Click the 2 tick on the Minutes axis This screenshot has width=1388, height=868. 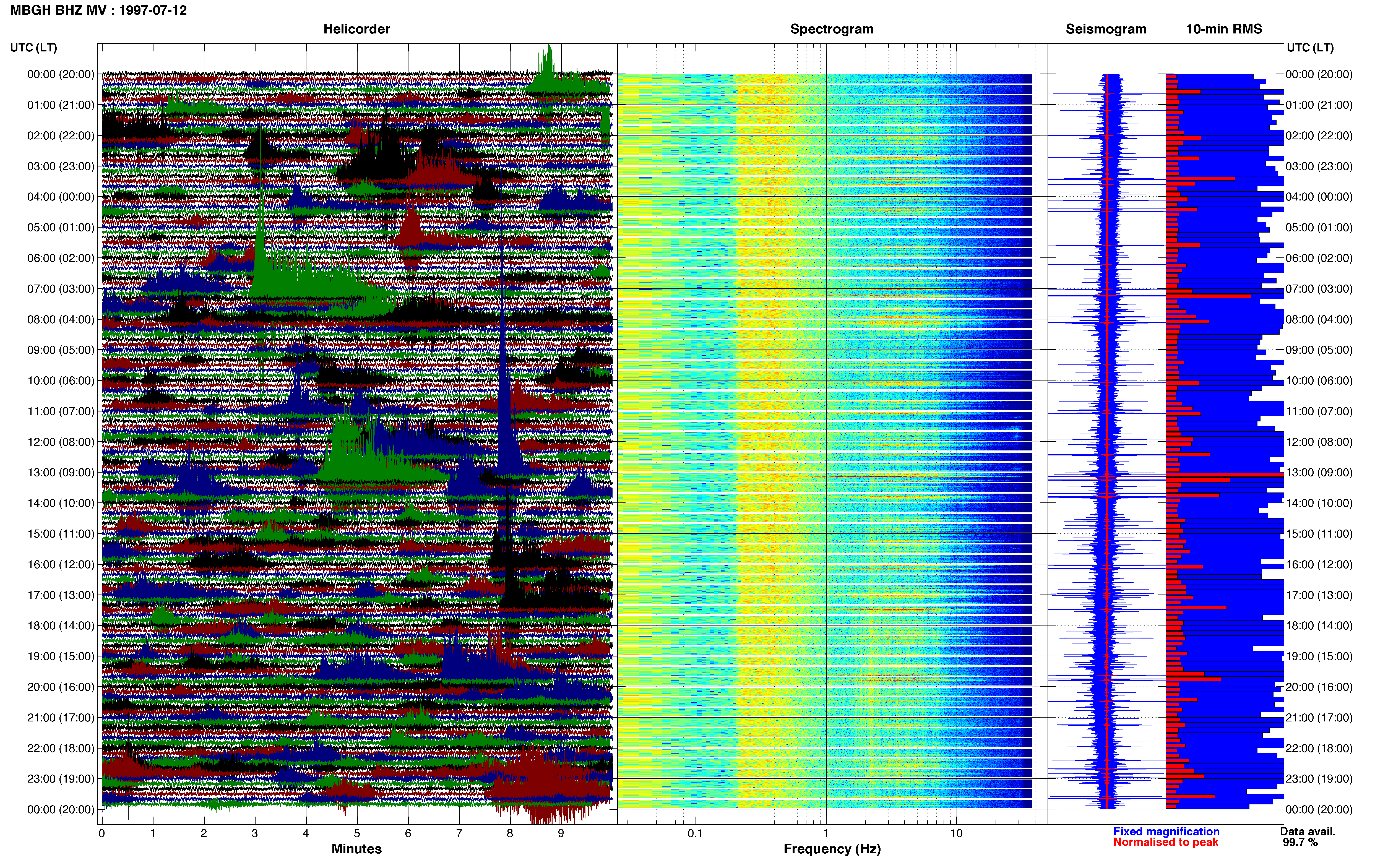(x=204, y=833)
